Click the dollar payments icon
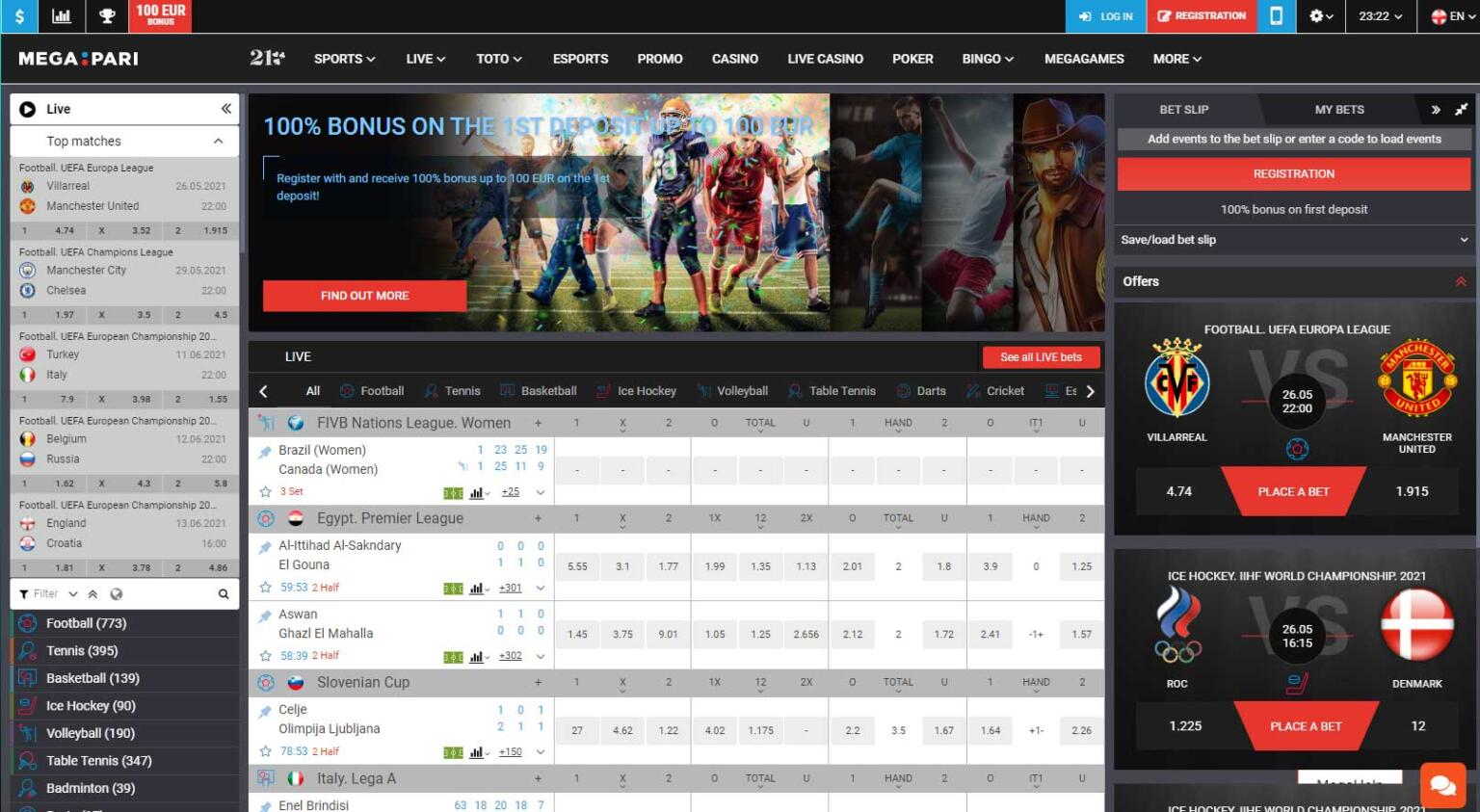1480x812 pixels. pyautogui.click(x=19, y=16)
